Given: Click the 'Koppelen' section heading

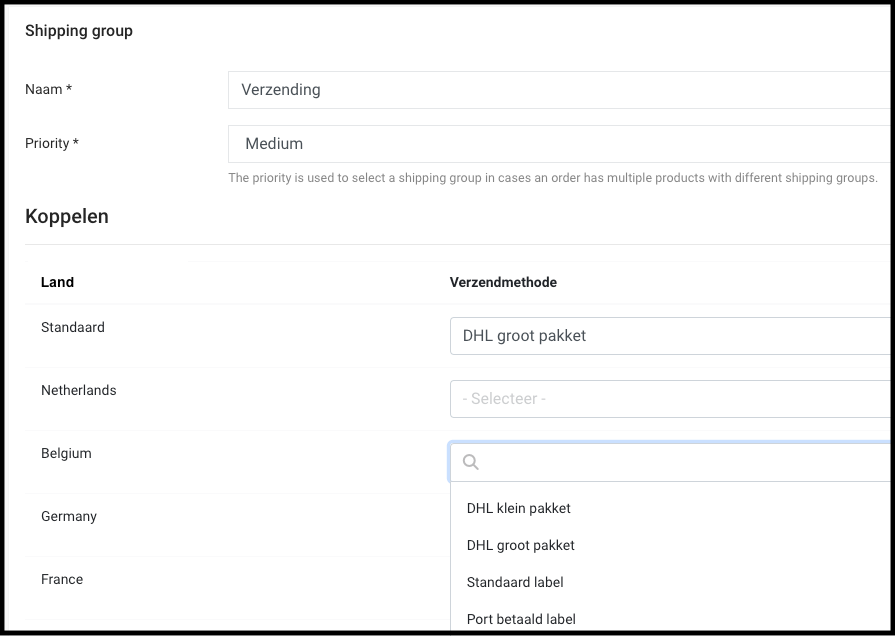Looking at the screenshot, I should point(67,216).
